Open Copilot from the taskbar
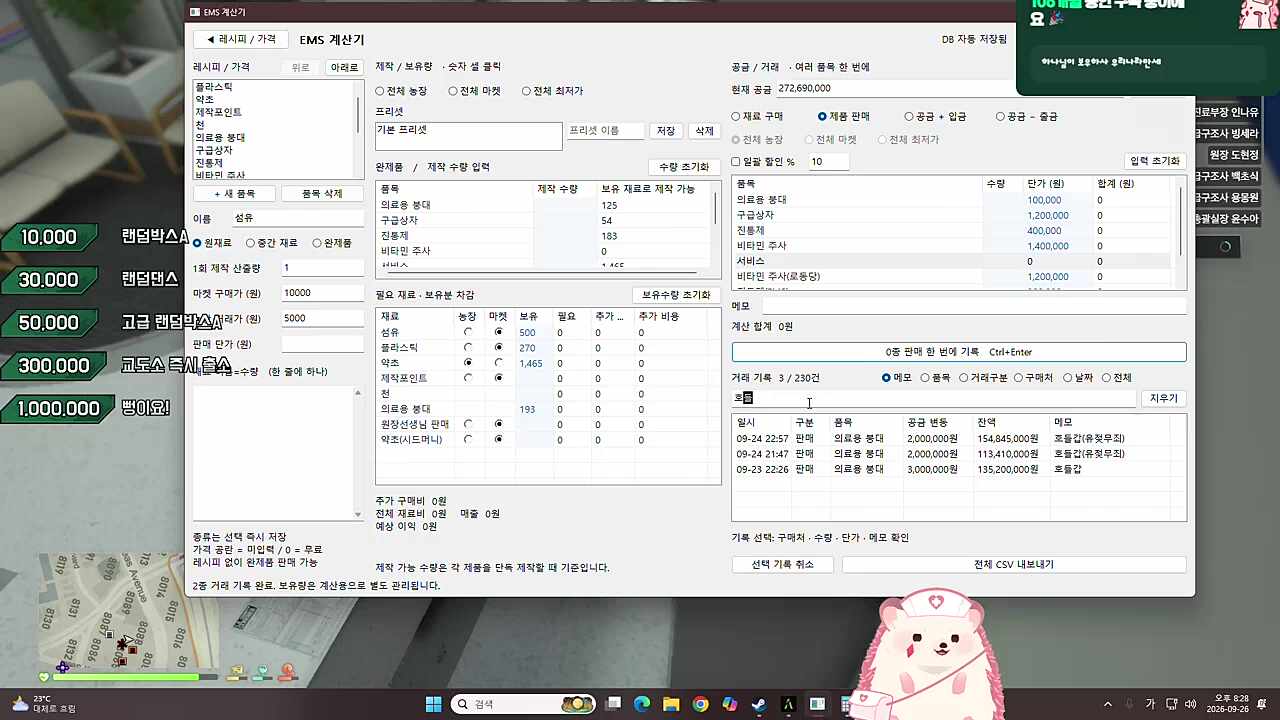 (729, 704)
